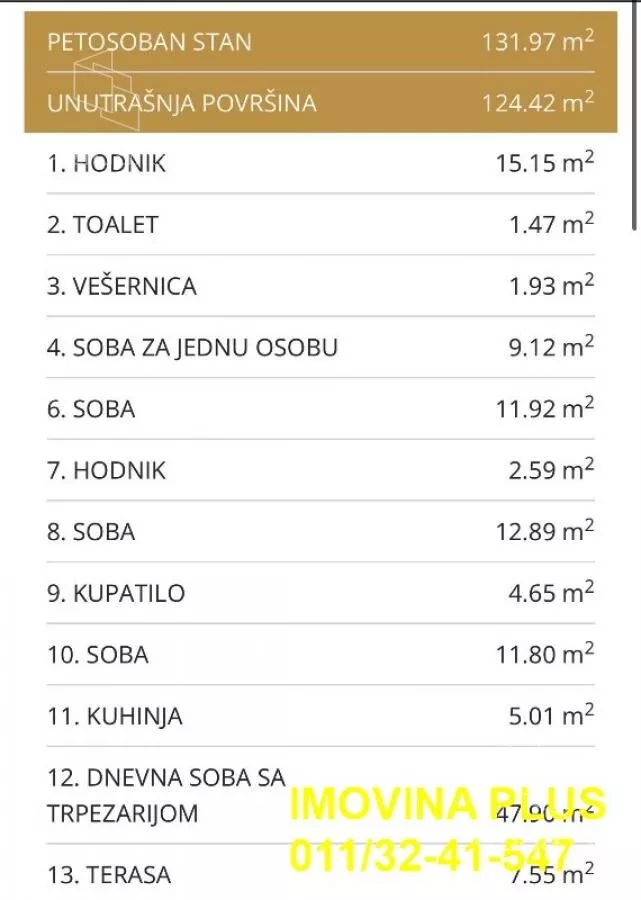Screen dimensions: 641x900
Task: Click the 1. HODNIK row
Action: click(x=320, y=164)
